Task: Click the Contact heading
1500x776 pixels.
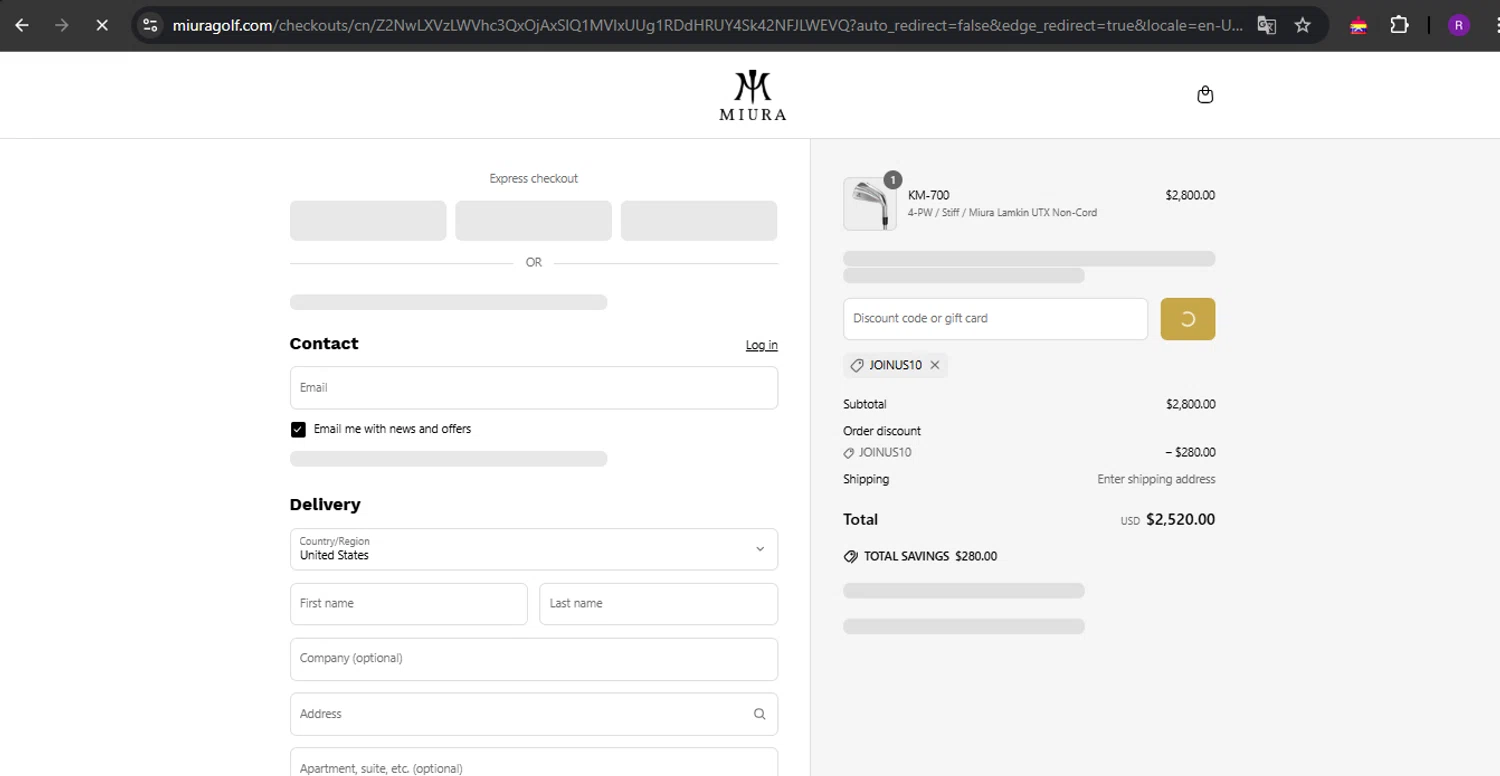Action: coord(324,344)
